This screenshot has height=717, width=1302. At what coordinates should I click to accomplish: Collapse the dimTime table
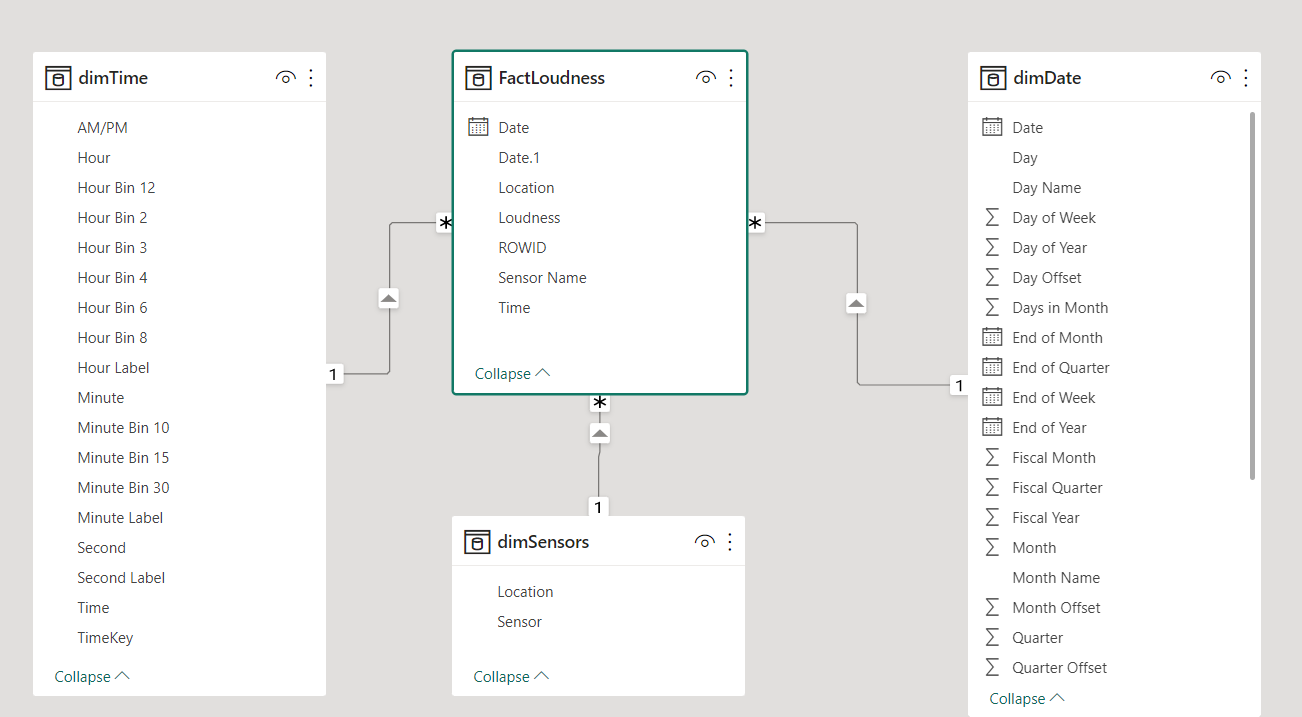click(x=92, y=677)
